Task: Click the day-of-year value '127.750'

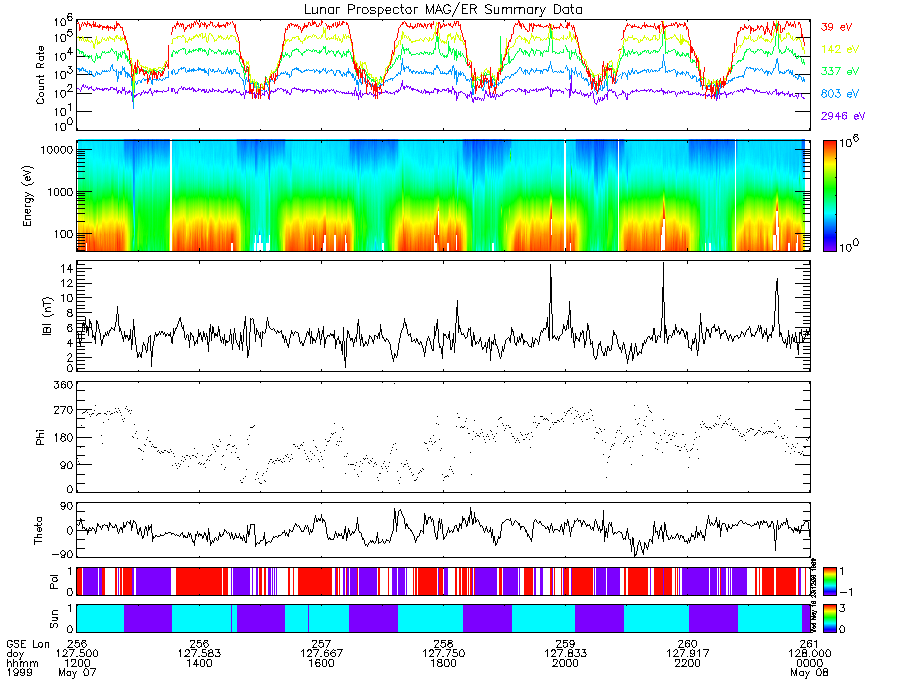Action: point(443,654)
